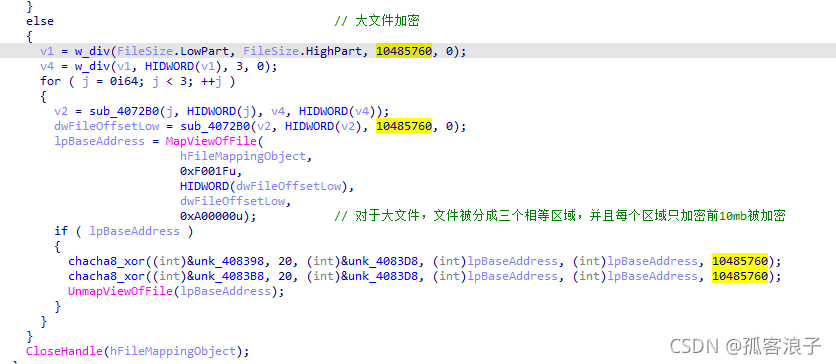This screenshot has width=836, height=364.
Task: Select hFileMappingObject argument of MapViewOfFile
Action: pos(243,156)
